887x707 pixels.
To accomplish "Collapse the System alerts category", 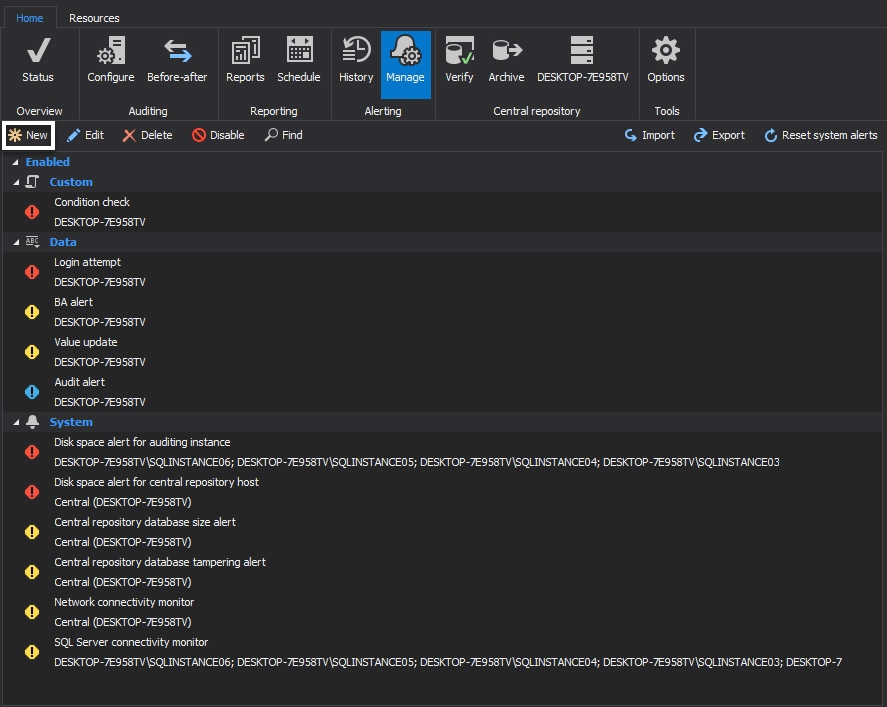I will [x=16, y=423].
